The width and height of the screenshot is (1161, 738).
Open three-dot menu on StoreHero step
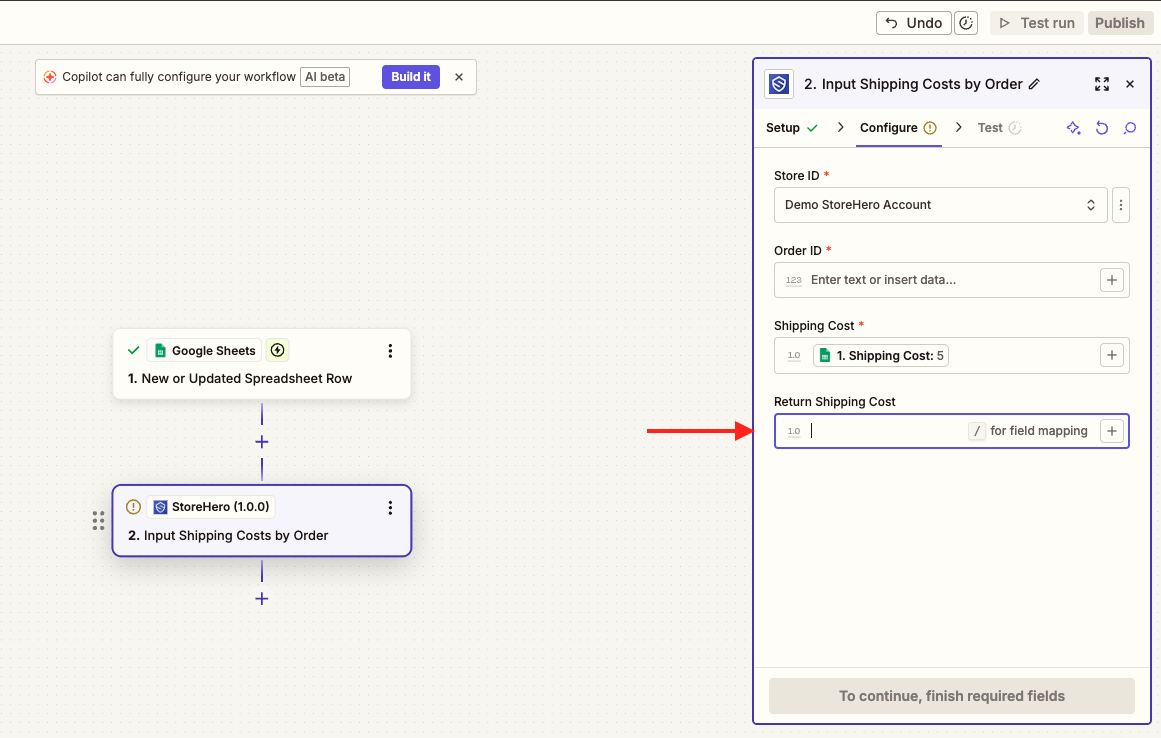(390, 508)
